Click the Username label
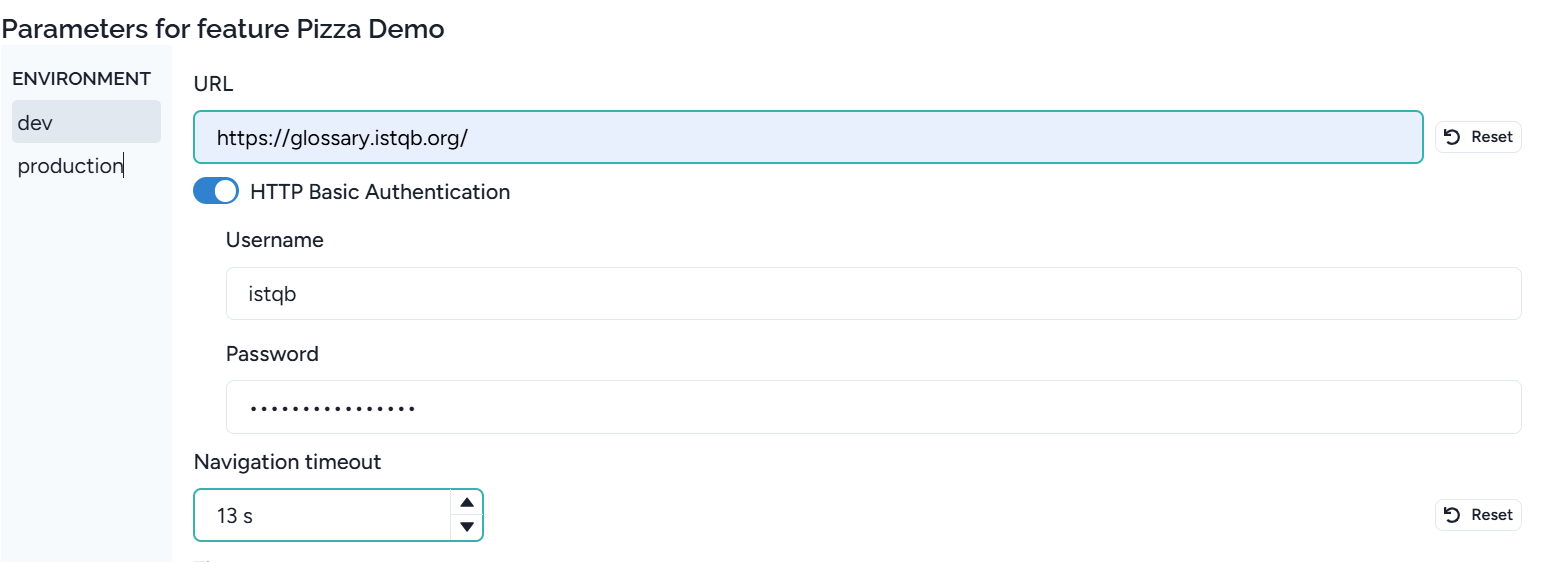 click(275, 240)
